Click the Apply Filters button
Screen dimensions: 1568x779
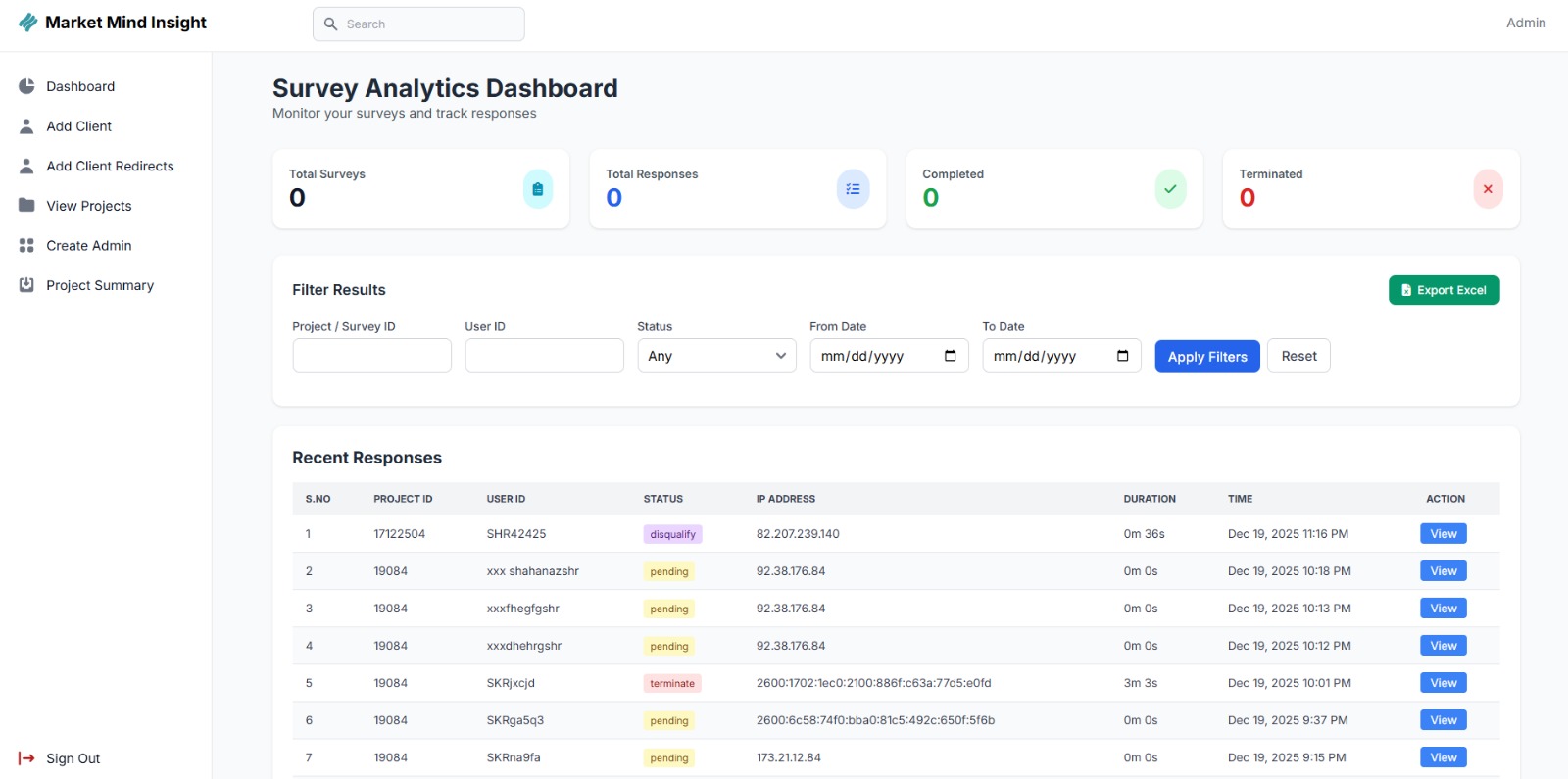[x=1207, y=357]
